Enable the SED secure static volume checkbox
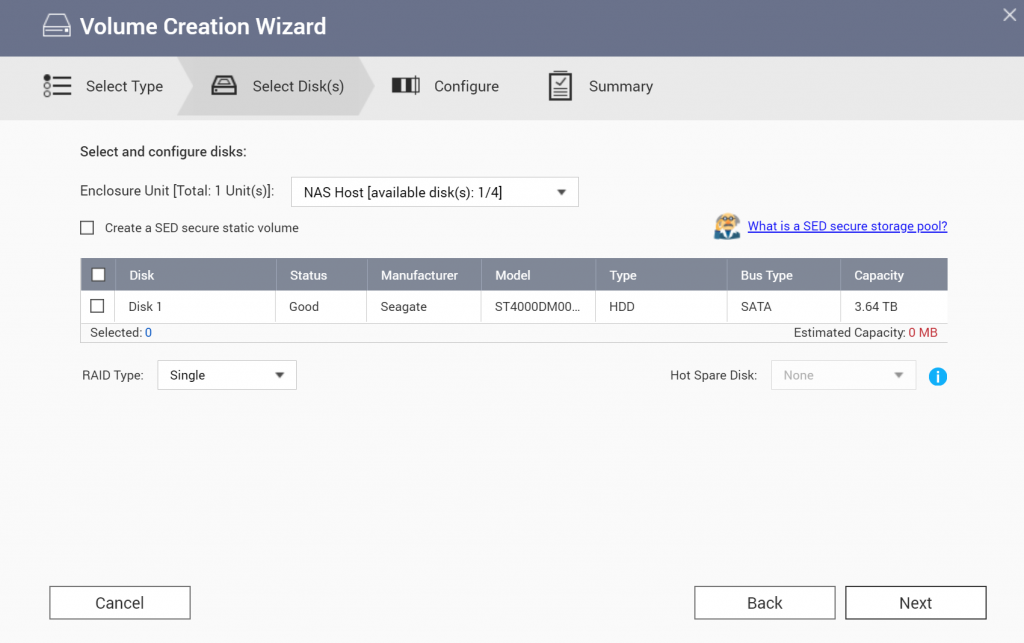 pyautogui.click(x=87, y=227)
